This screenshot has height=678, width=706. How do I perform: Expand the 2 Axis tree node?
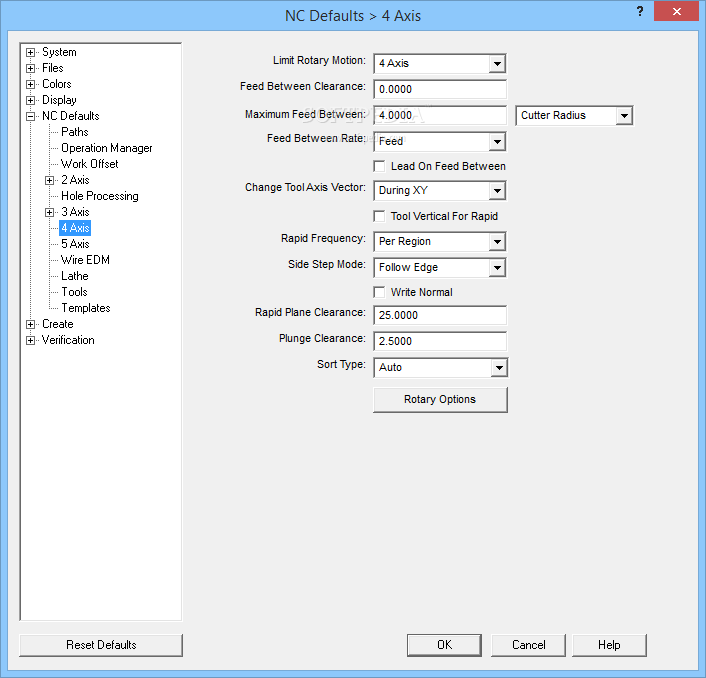coord(50,180)
